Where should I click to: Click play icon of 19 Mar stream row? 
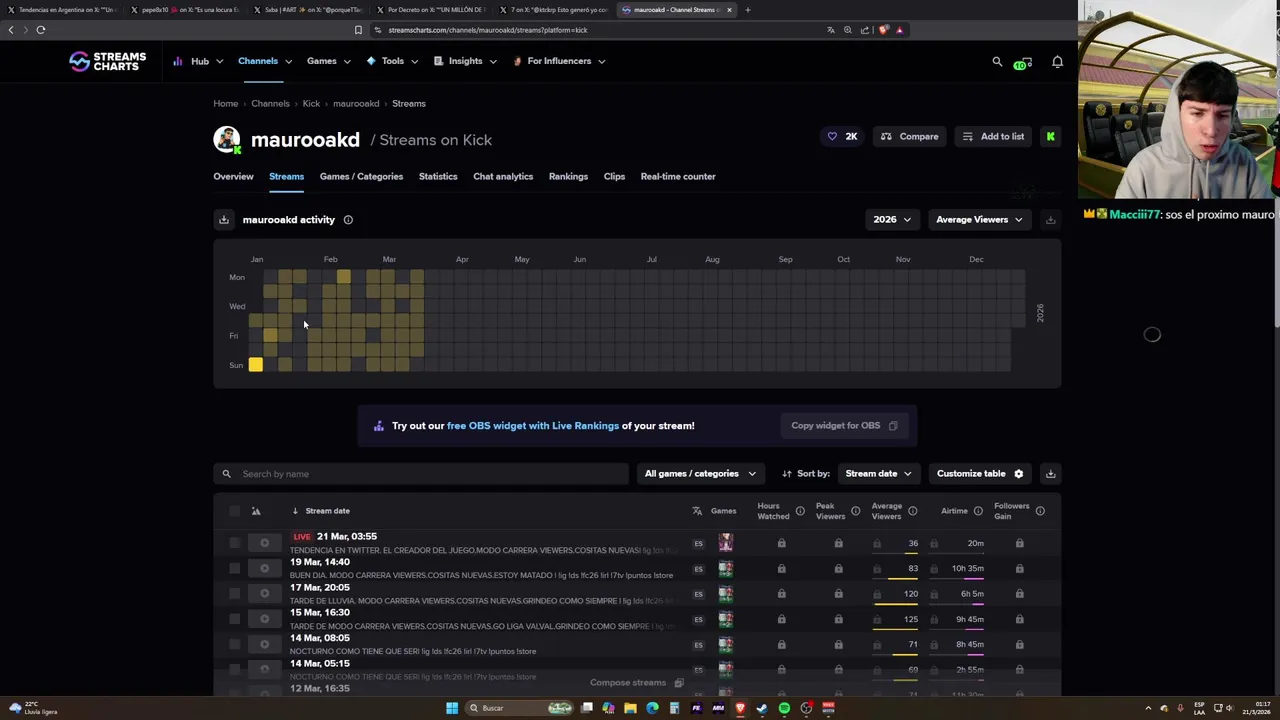[264, 568]
